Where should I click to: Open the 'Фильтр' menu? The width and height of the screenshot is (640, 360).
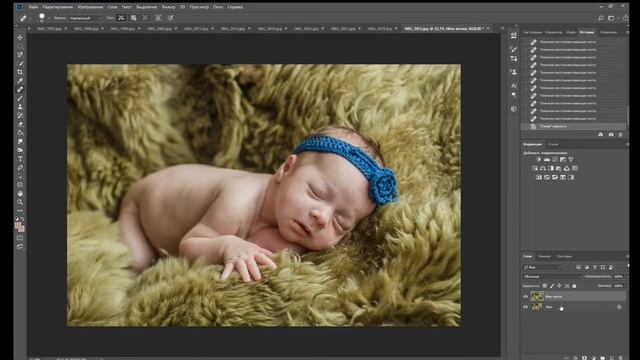pos(168,7)
